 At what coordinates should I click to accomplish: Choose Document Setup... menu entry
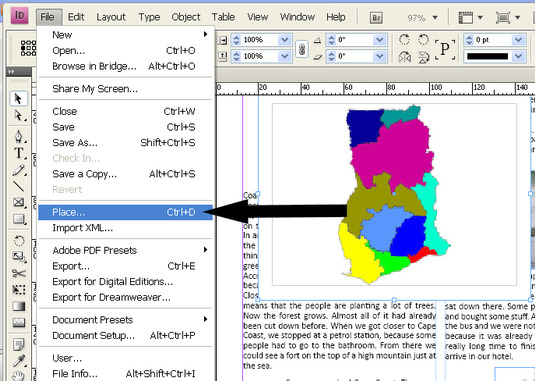click(x=126, y=336)
